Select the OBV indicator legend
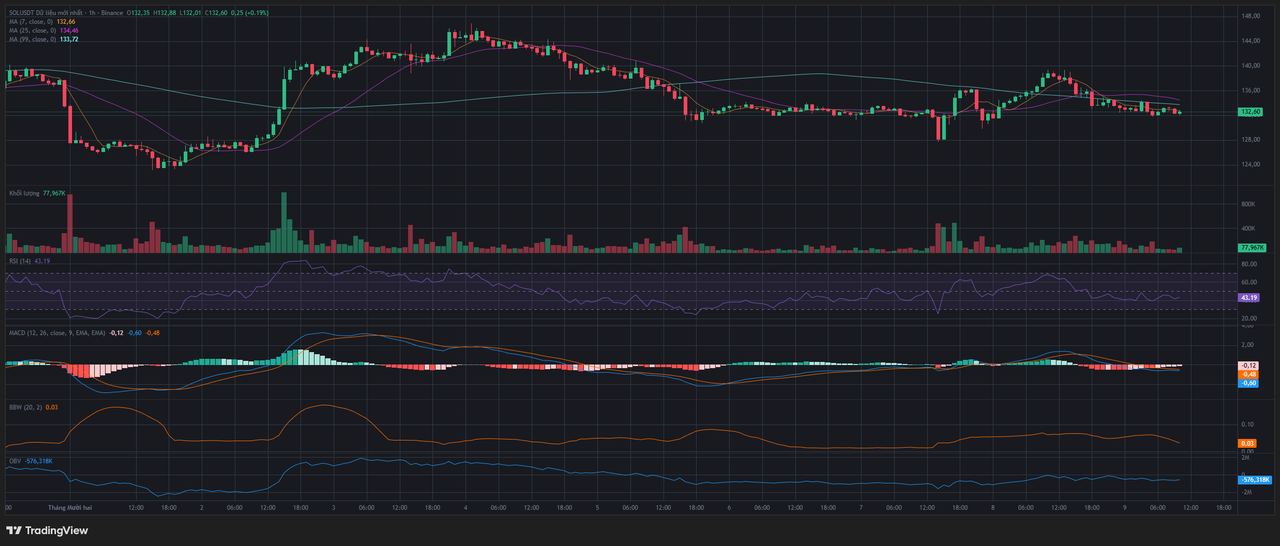Viewport: 1280px width, 546px height. click(15, 461)
